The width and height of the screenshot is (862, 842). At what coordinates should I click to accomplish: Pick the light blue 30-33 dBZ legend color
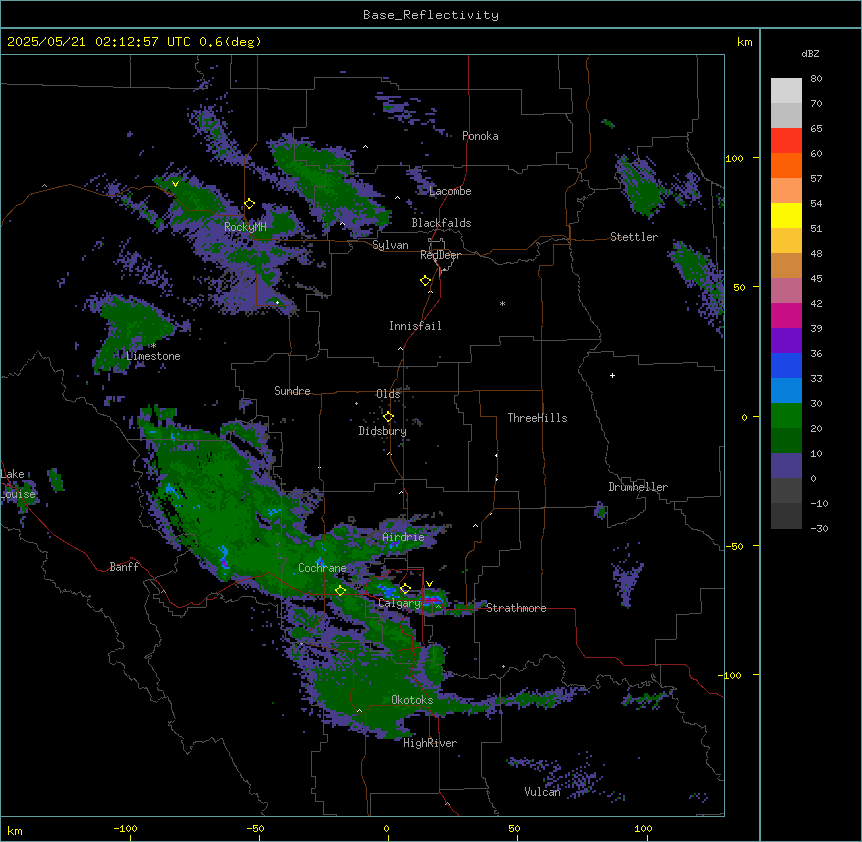(x=786, y=391)
